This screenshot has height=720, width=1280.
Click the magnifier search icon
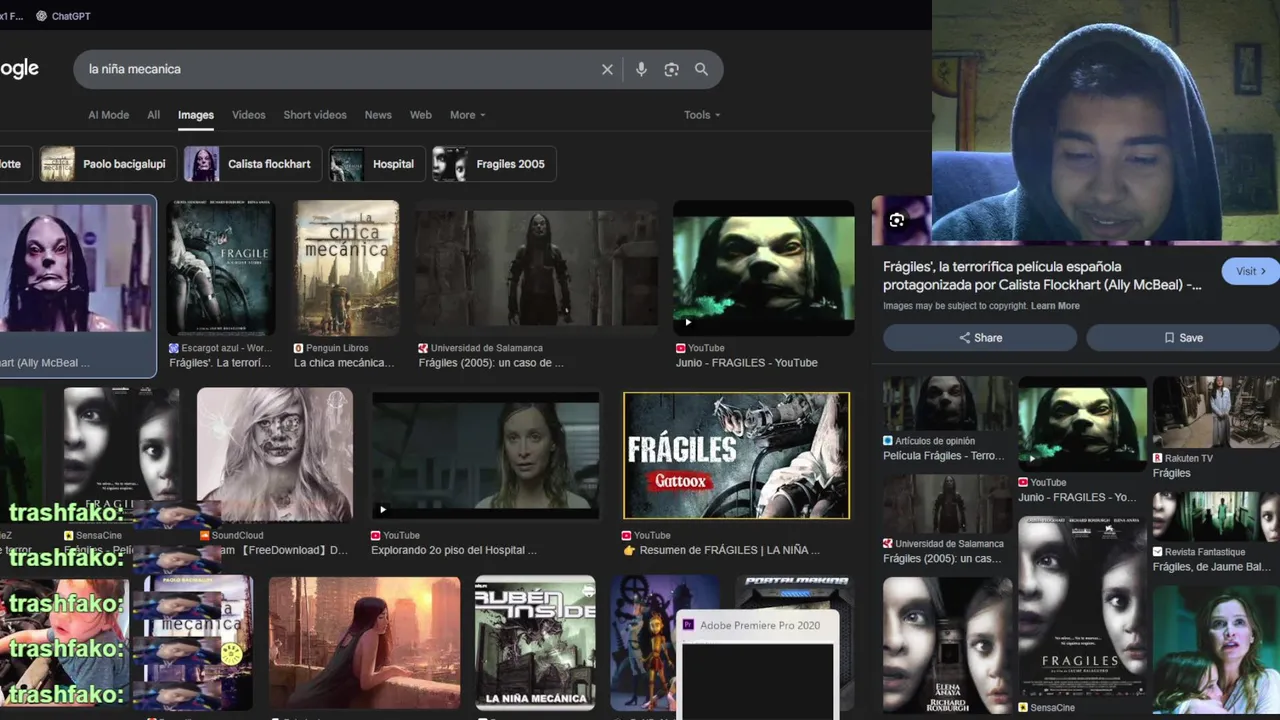click(x=701, y=69)
